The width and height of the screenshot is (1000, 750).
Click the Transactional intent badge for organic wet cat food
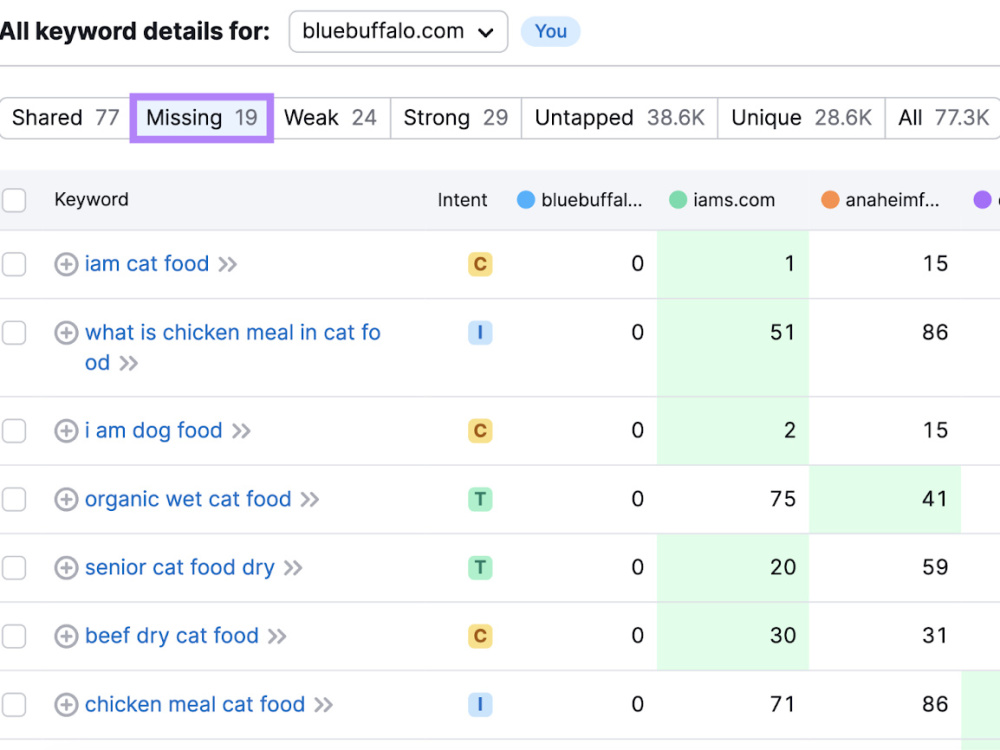480,499
